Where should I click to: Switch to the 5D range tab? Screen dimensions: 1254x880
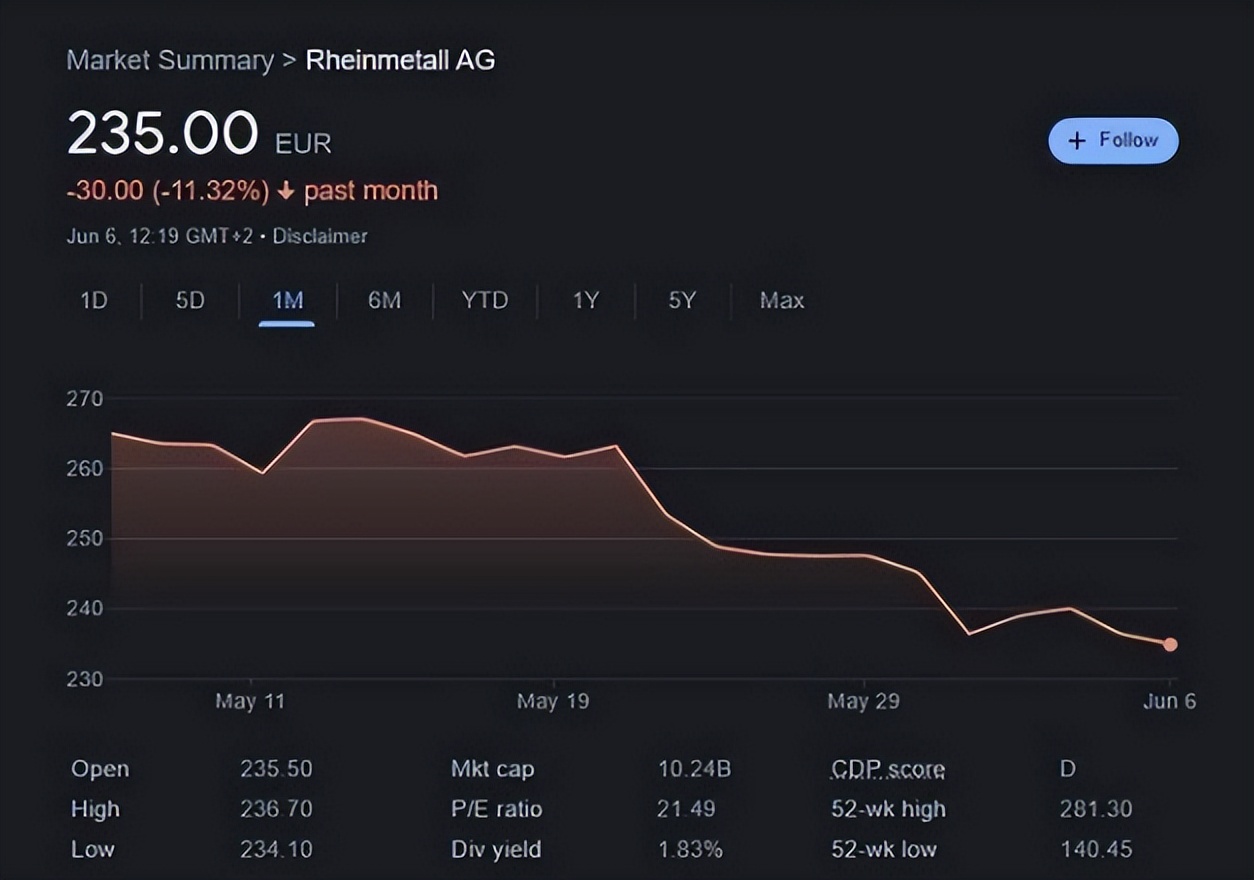pyautogui.click(x=190, y=300)
